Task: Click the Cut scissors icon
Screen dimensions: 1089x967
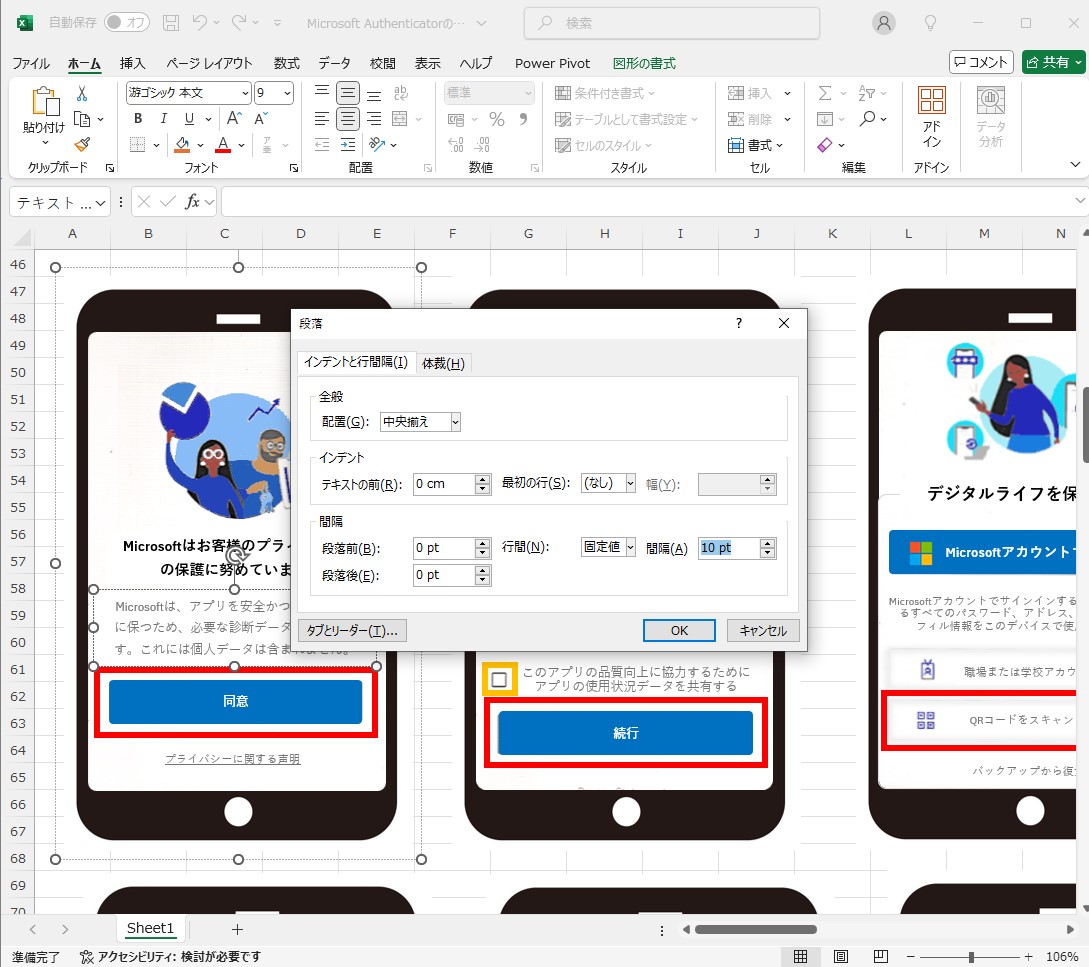Action: tap(82, 93)
